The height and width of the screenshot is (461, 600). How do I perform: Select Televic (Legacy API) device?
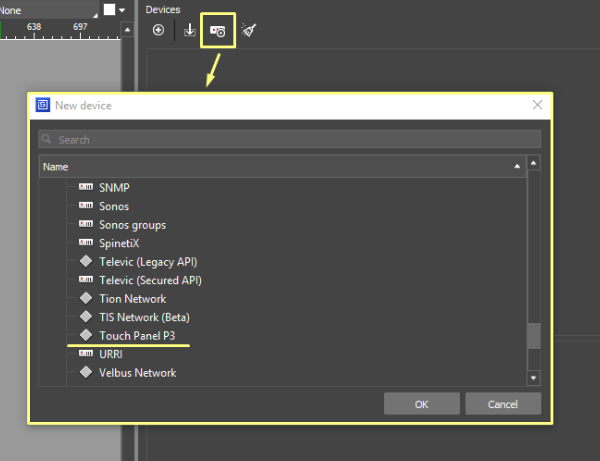148,262
